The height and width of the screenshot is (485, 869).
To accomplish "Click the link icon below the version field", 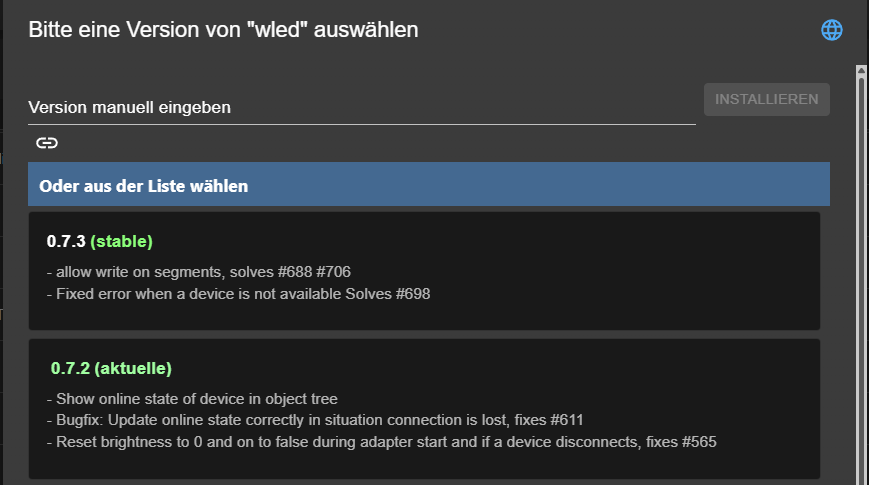I will point(47,143).
